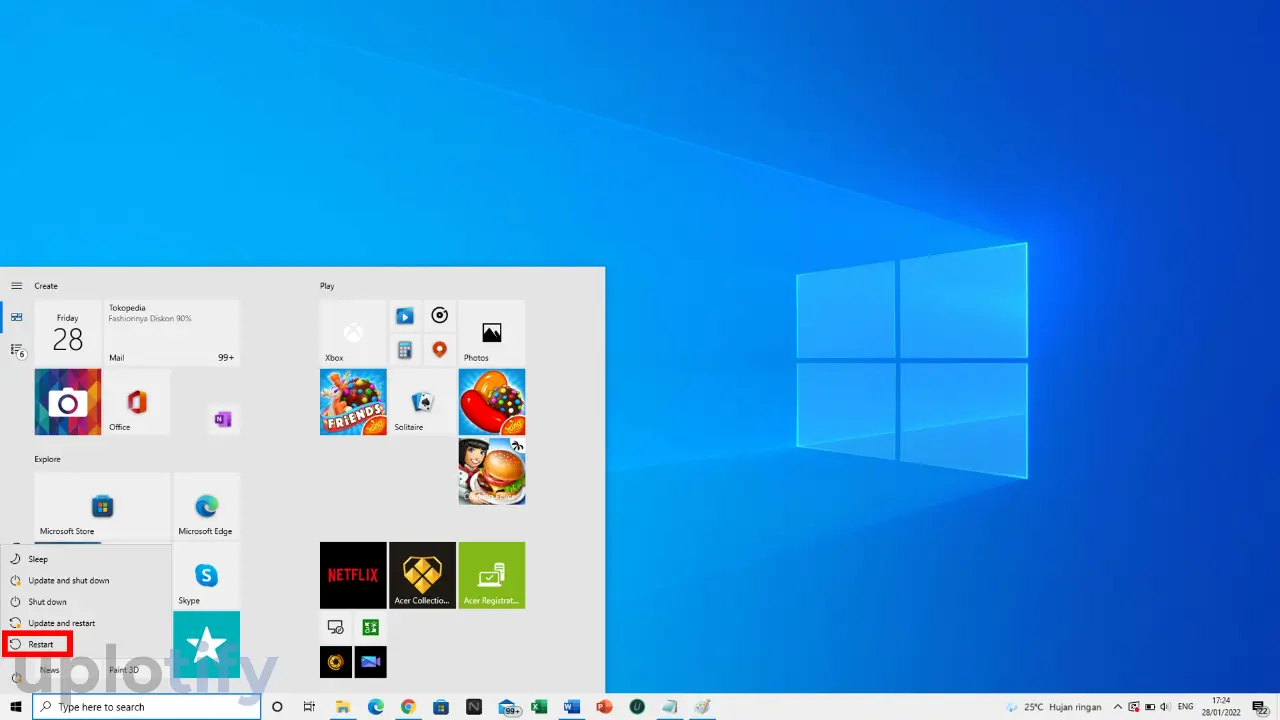This screenshot has width=1280, height=720.
Task: Choose Update and shut down
Action: [86, 580]
